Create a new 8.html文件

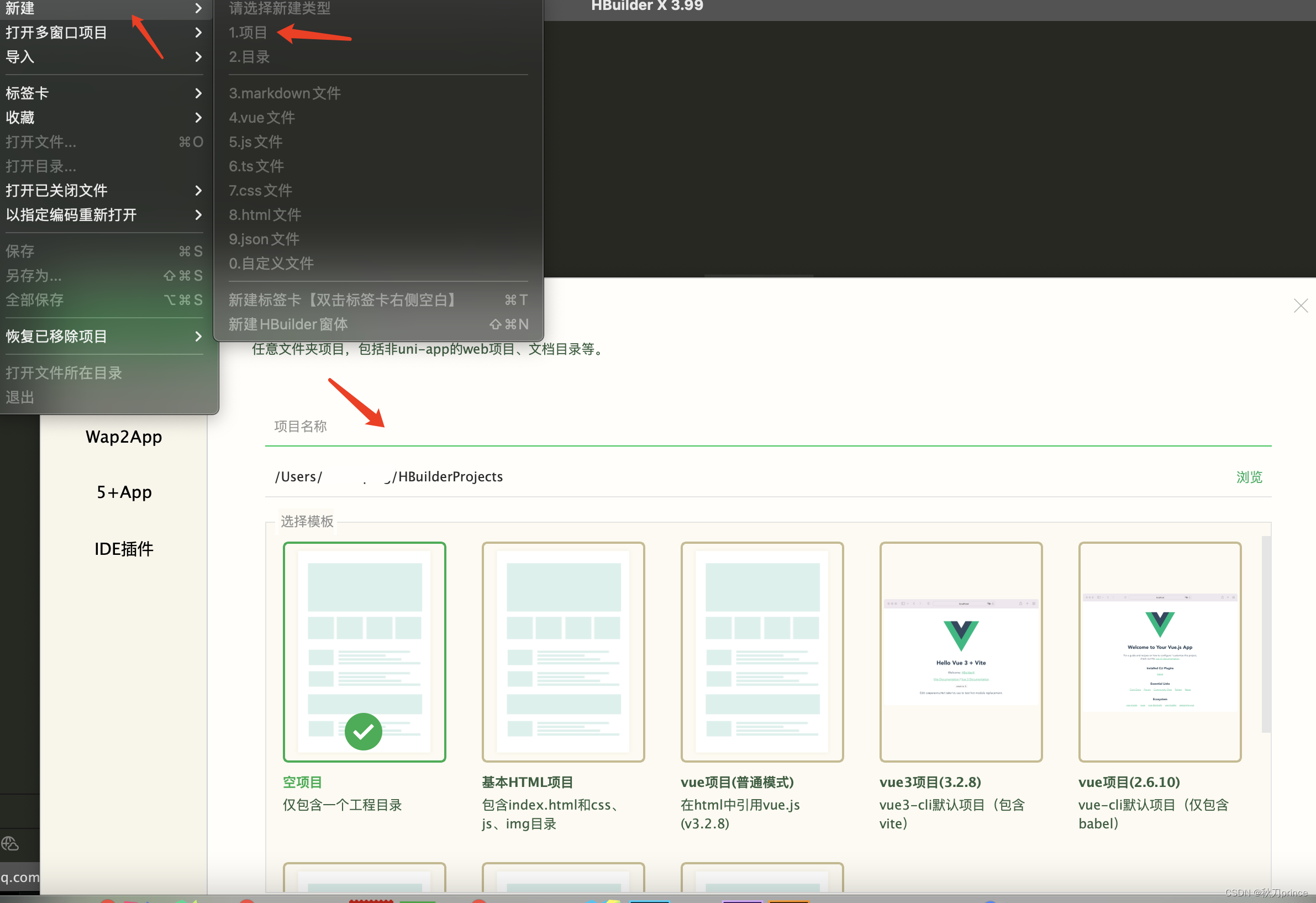[x=378, y=215]
